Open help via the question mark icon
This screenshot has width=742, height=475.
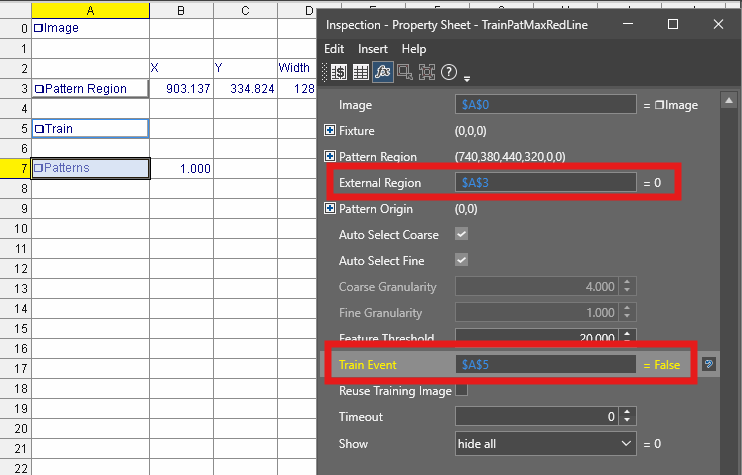pyautogui.click(x=449, y=71)
